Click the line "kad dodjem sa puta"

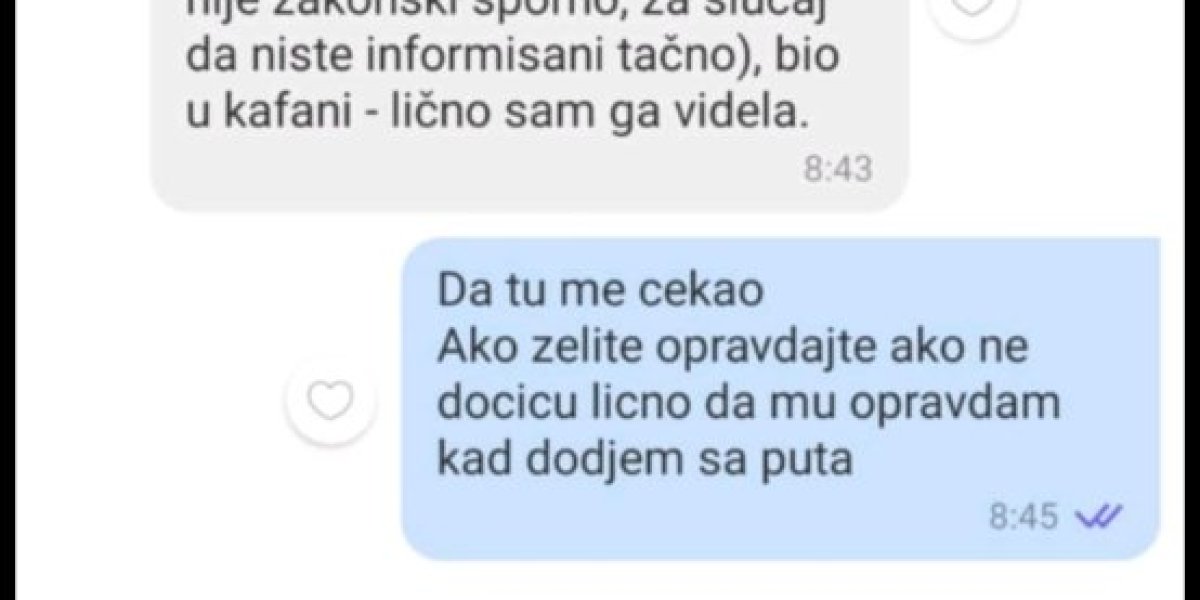(x=643, y=463)
